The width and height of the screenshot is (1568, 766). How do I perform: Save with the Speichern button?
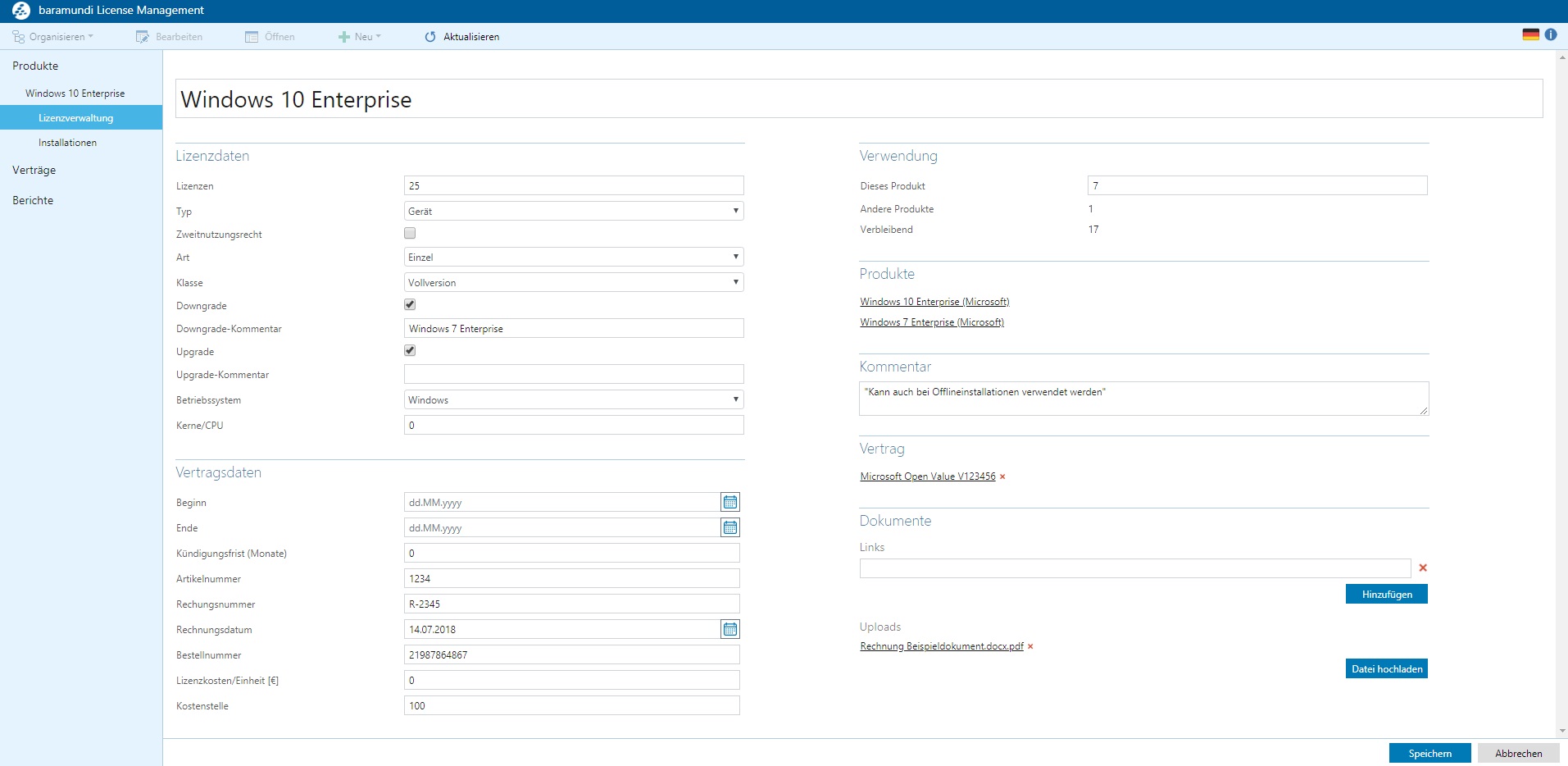pyautogui.click(x=1430, y=753)
